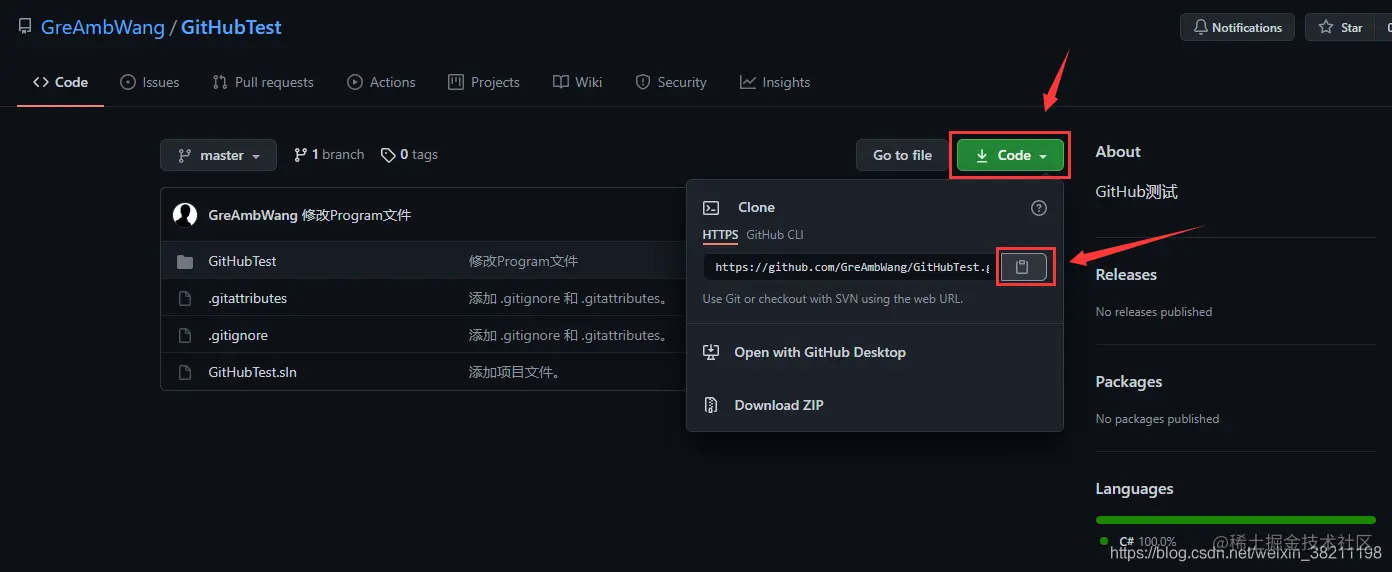The width and height of the screenshot is (1392, 572).
Task: Toggle the green Code dropdown button
Action: tap(1010, 155)
